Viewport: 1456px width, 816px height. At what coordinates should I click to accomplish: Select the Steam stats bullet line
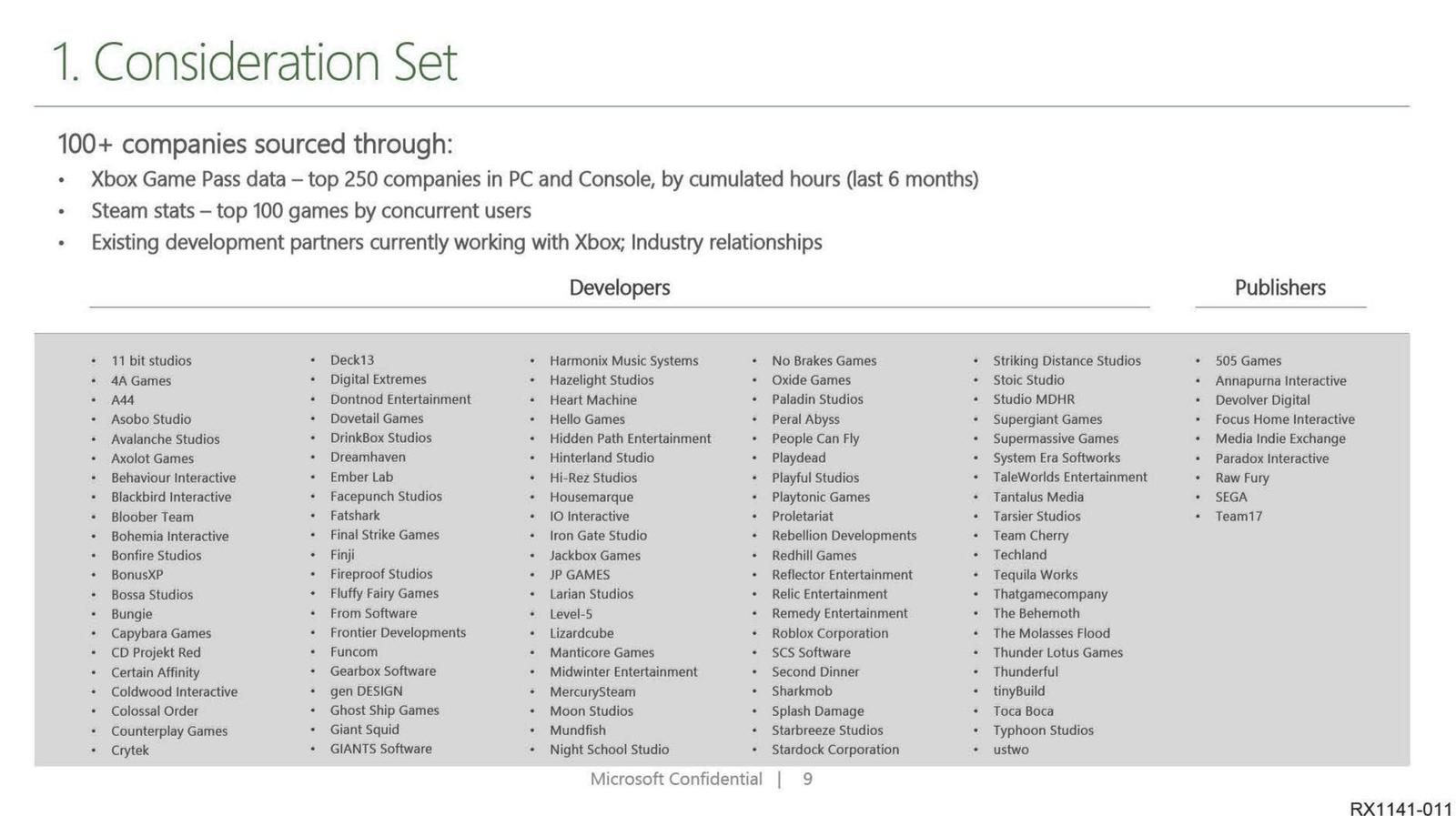pyautogui.click(x=310, y=211)
